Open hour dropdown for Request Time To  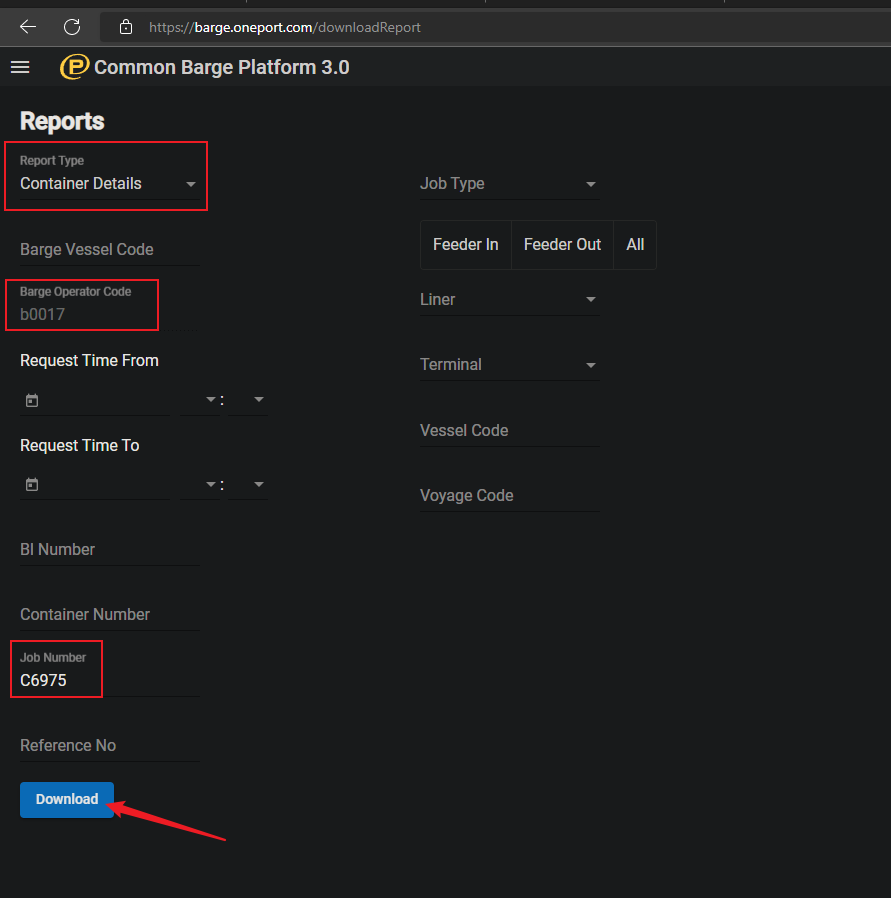[200, 485]
